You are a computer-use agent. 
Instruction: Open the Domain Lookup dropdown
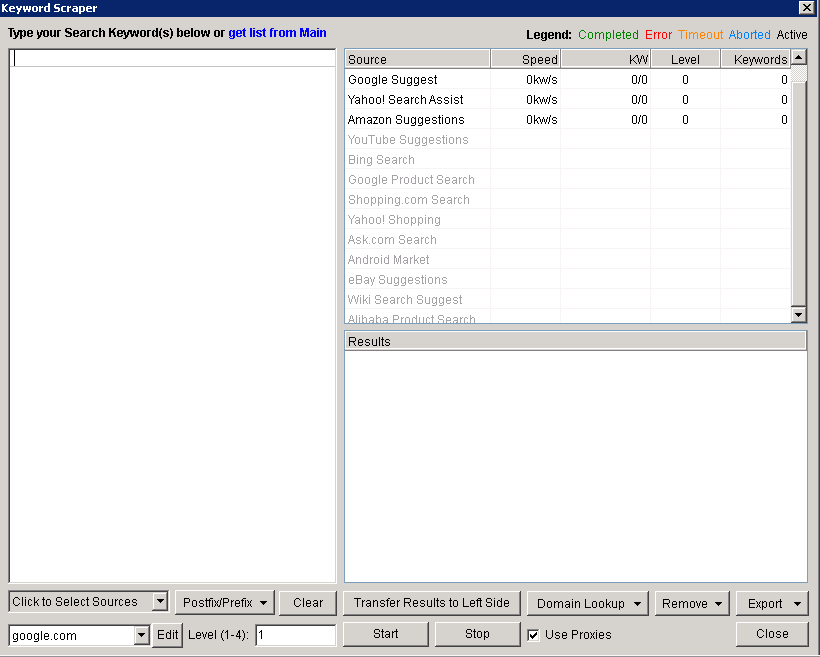(x=588, y=604)
